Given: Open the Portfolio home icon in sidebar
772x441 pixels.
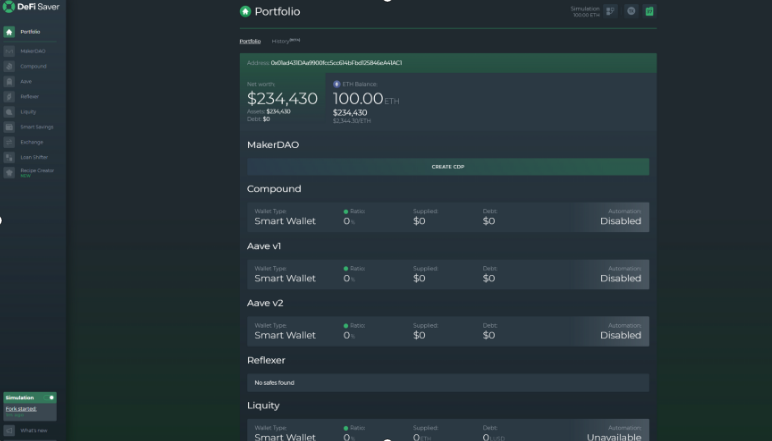Looking at the screenshot, I should pyautogui.click(x=9, y=32).
